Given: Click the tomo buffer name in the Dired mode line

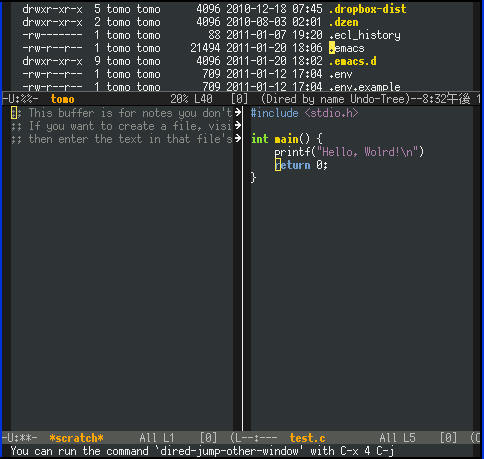Looking at the screenshot, I should tap(62, 99).
